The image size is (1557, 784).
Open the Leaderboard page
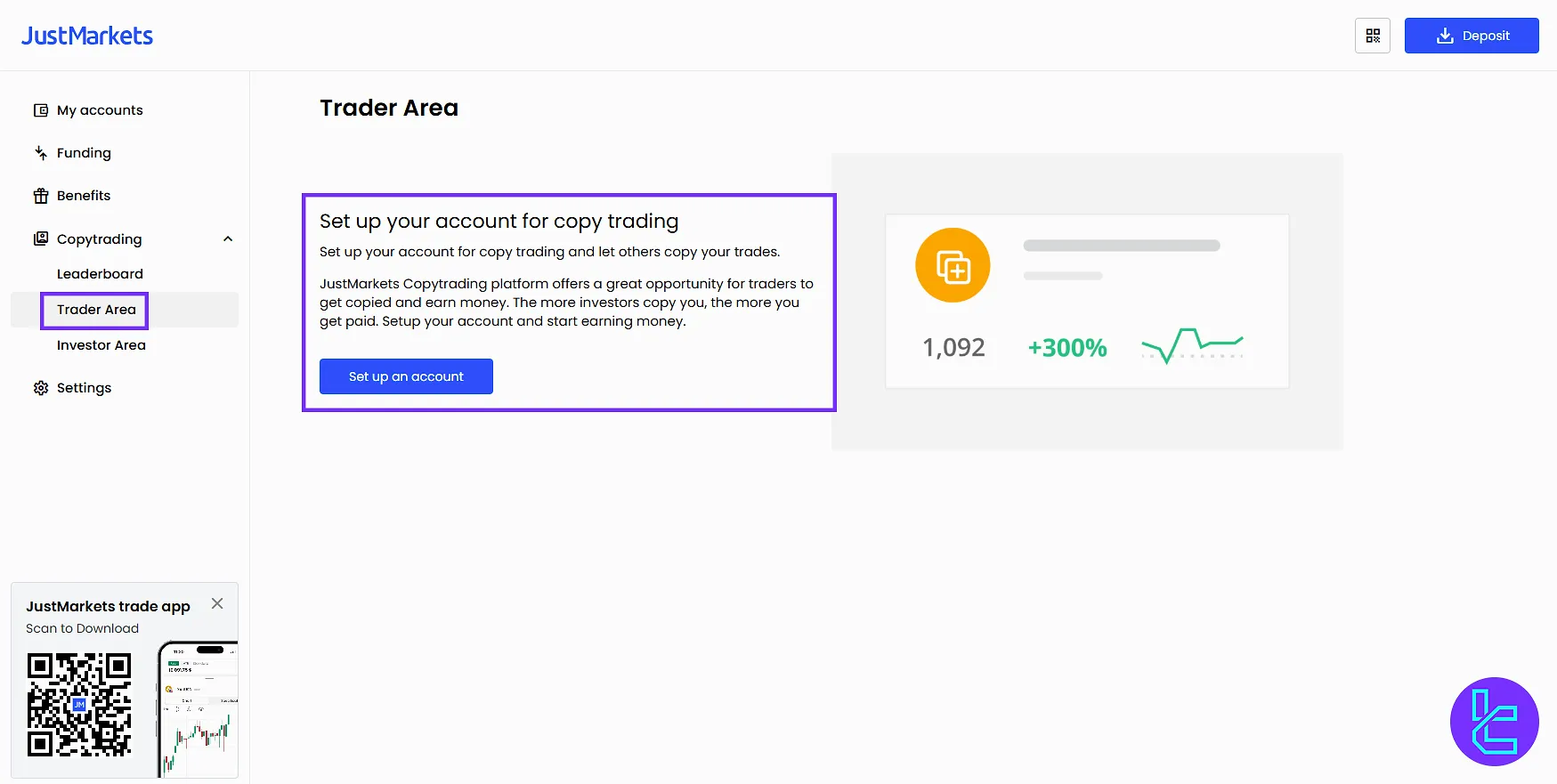tap(100, 274)
